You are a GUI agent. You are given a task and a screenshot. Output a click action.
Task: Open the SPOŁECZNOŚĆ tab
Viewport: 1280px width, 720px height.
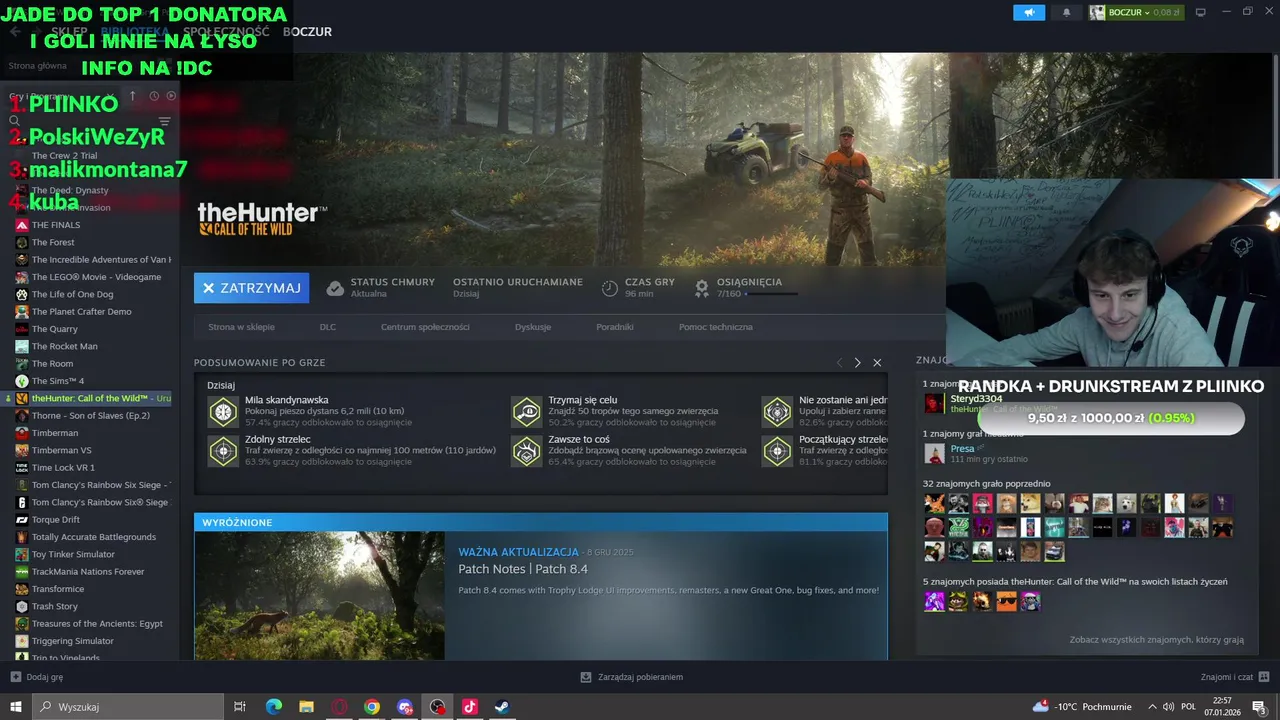[226, 32]
